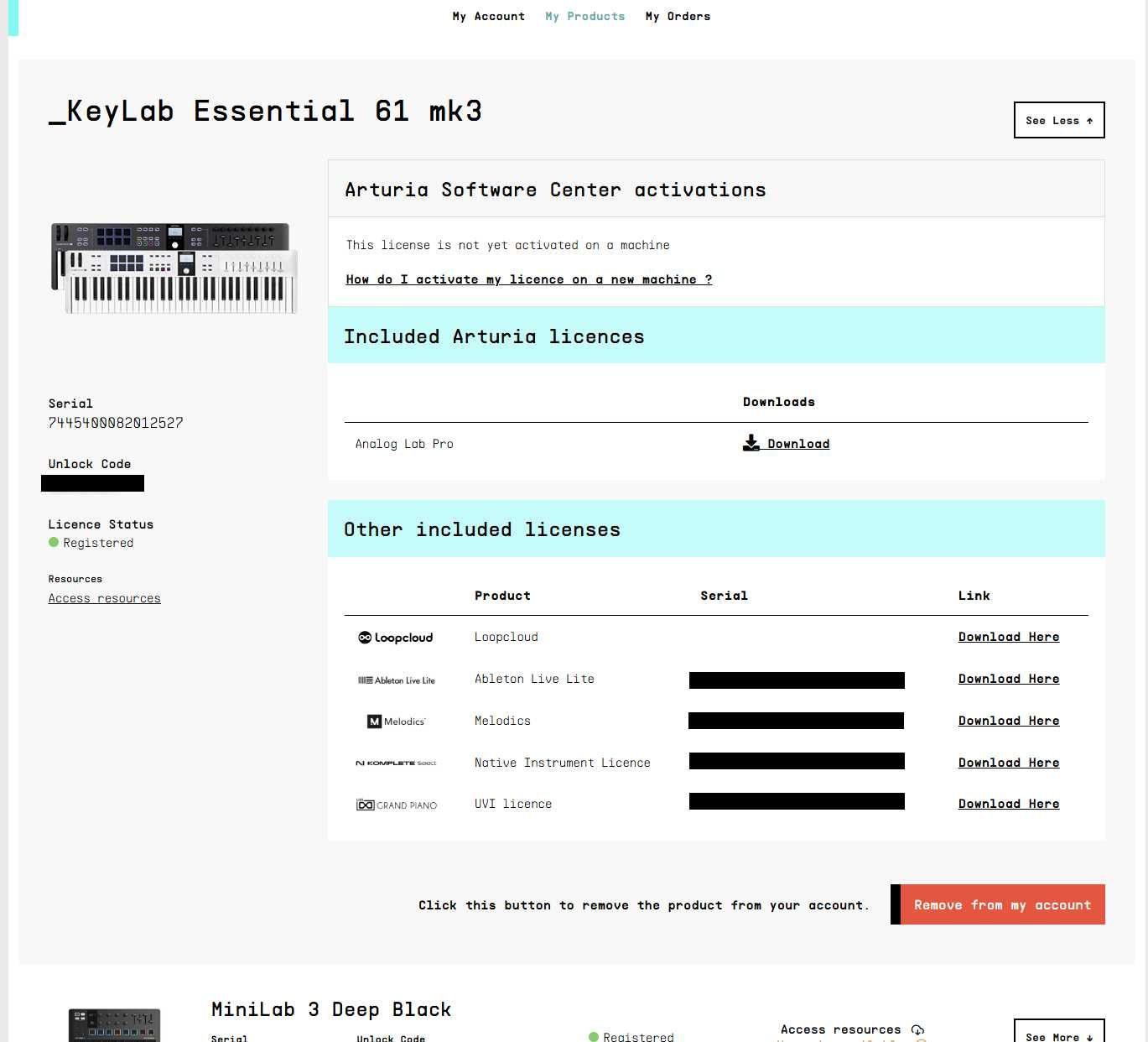Click the Native Instrument Licence text

(563, 763)
